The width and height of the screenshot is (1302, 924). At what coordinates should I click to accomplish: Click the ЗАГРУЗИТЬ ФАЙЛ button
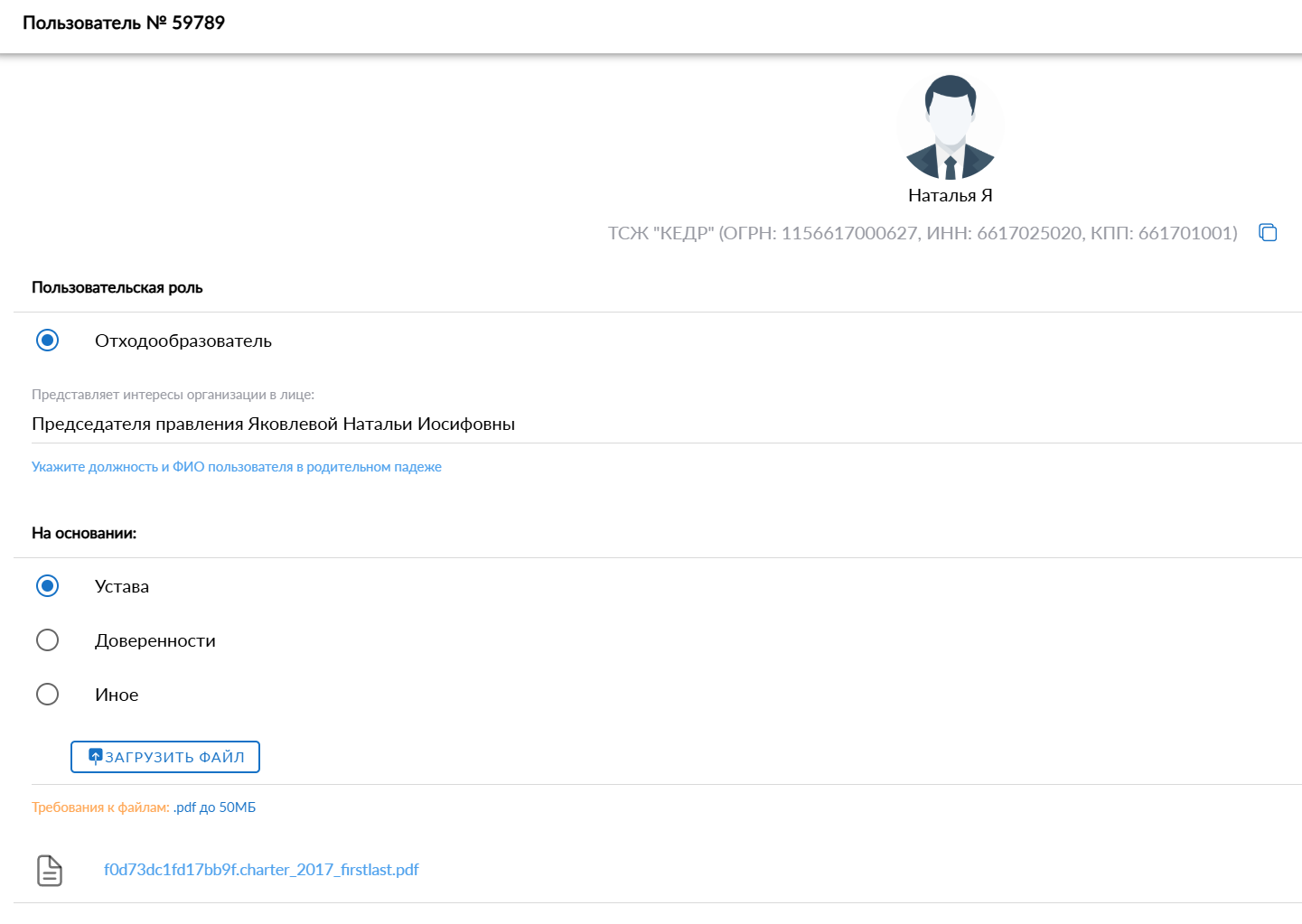[165, 757]
